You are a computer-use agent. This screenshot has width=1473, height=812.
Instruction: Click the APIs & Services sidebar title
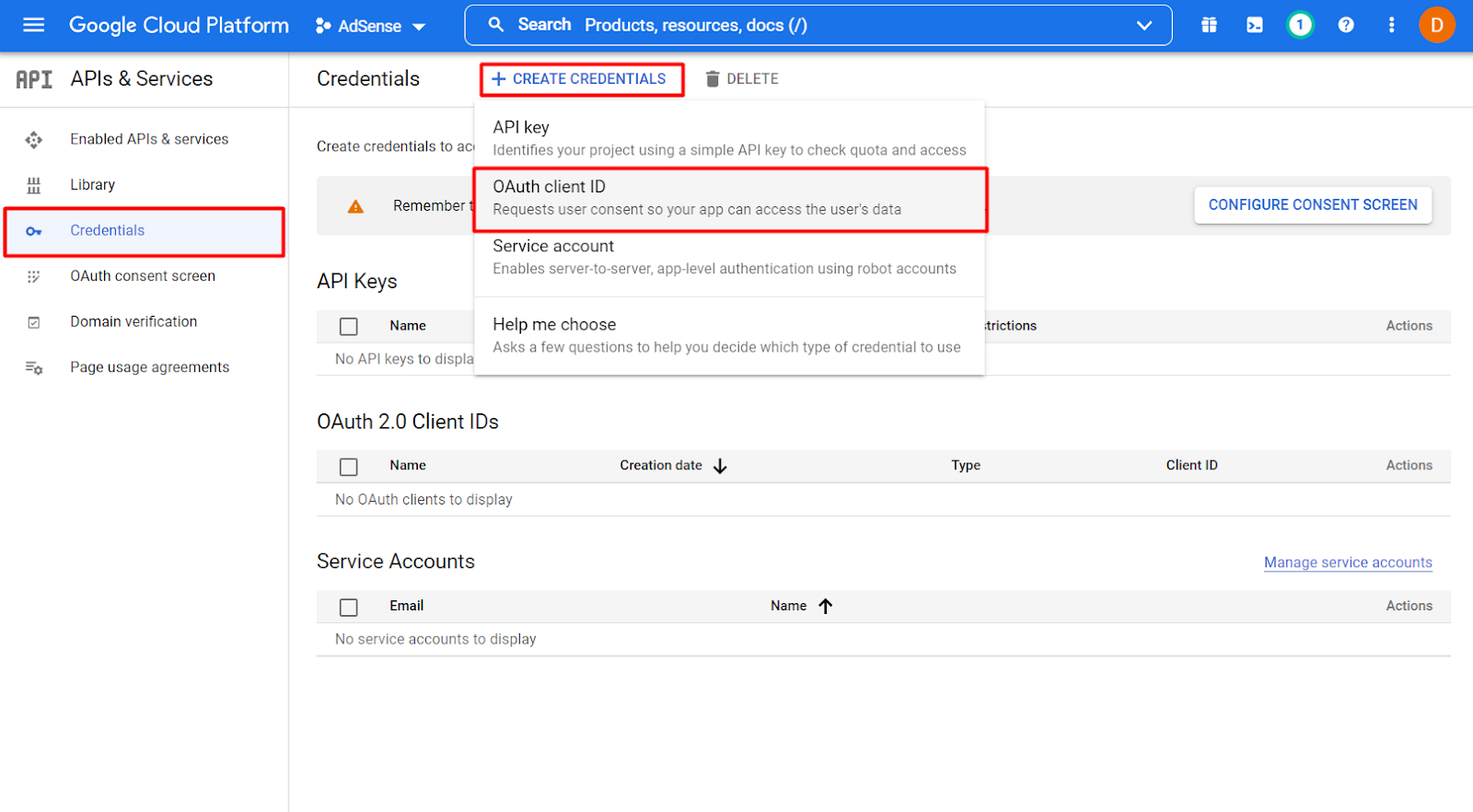pos(142,79)
